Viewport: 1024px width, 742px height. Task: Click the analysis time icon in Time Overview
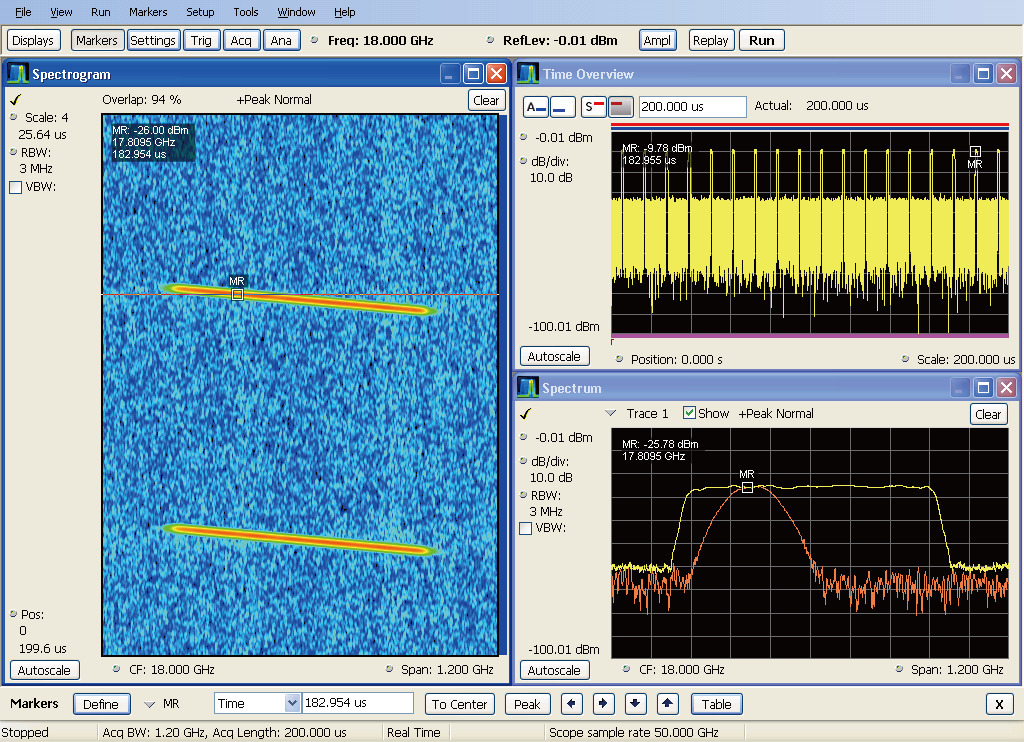(x=536, y=106)
